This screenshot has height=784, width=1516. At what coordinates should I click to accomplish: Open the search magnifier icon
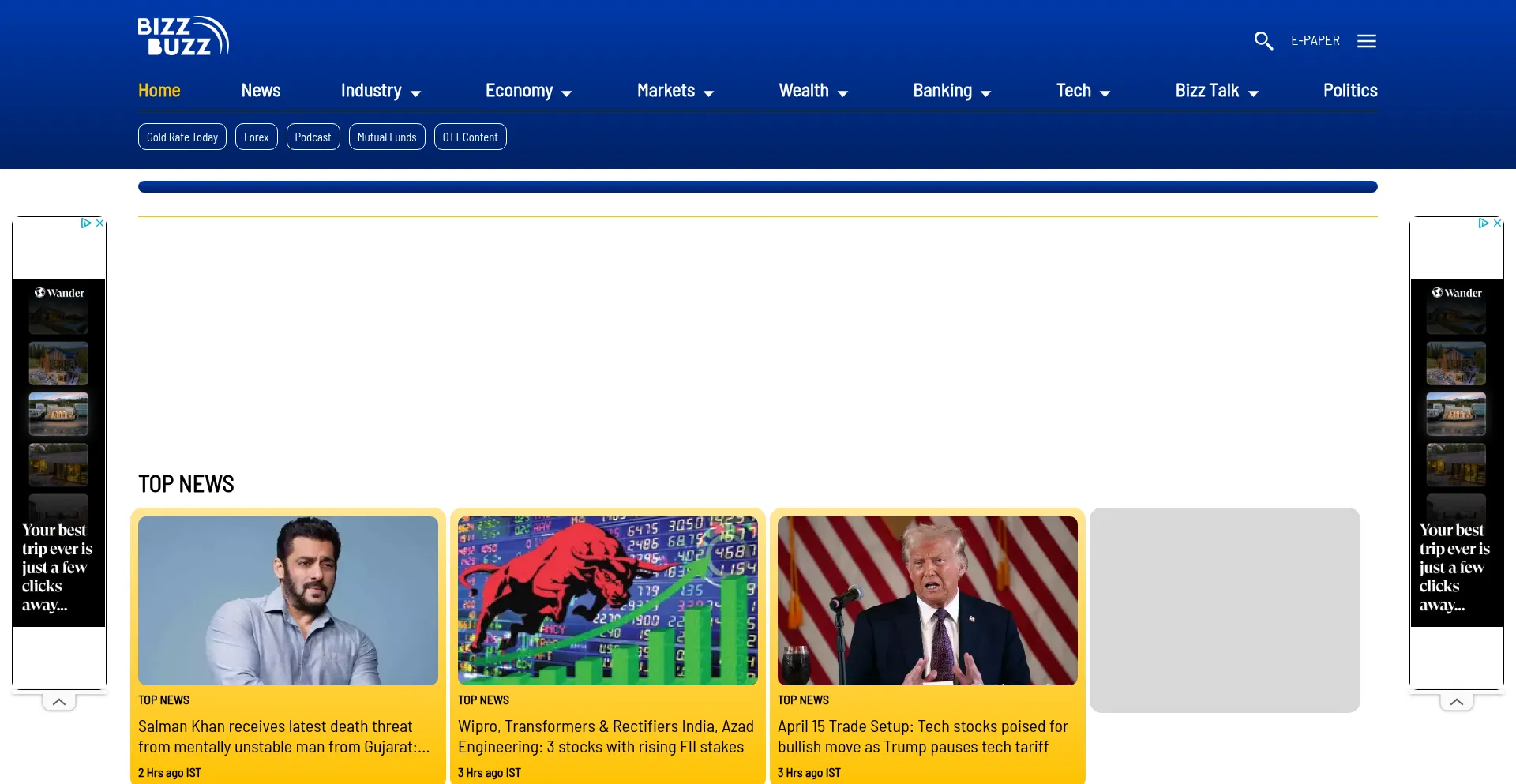click(1263, 41)
